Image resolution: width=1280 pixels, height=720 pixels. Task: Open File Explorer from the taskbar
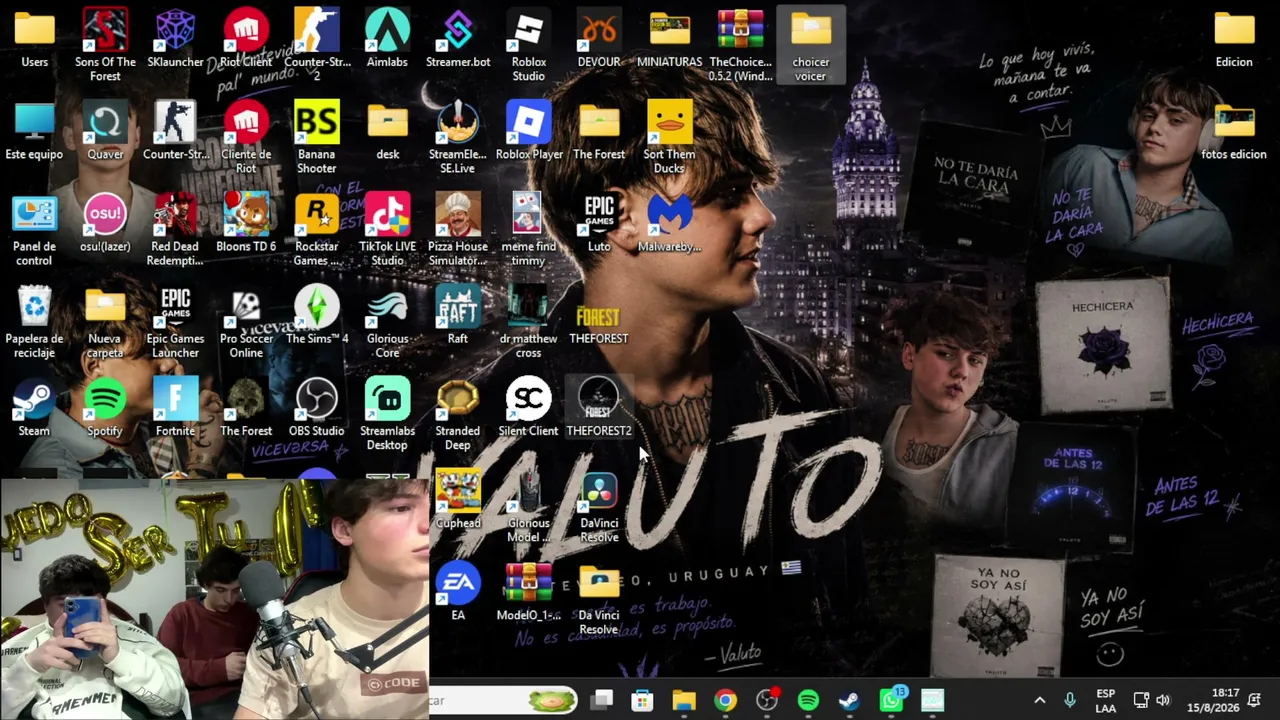684,700
